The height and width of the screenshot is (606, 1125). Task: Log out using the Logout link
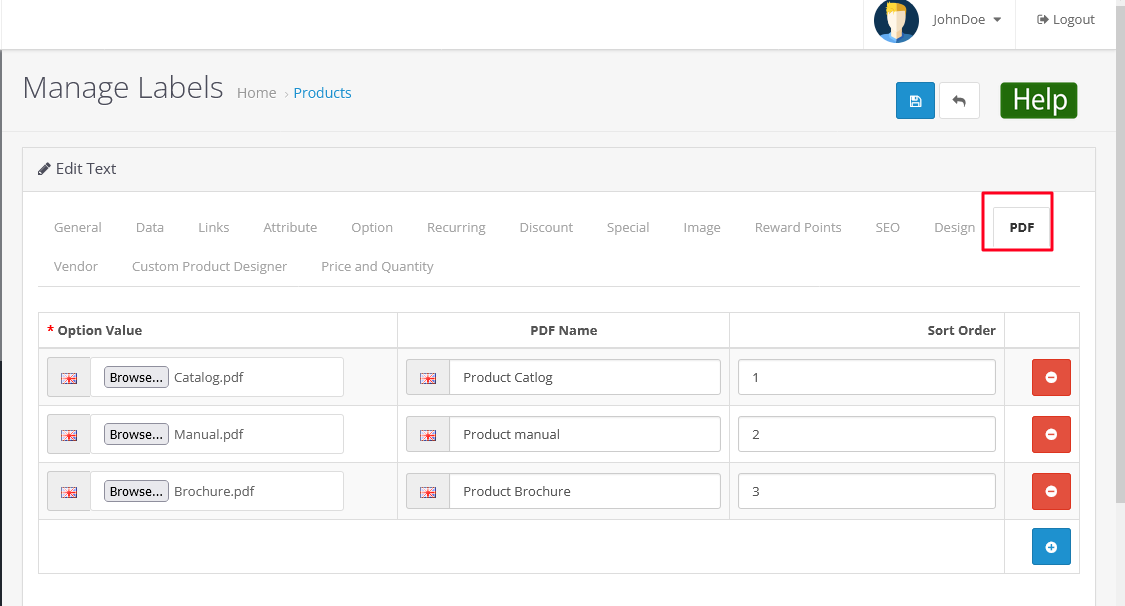coord(1066,20)
